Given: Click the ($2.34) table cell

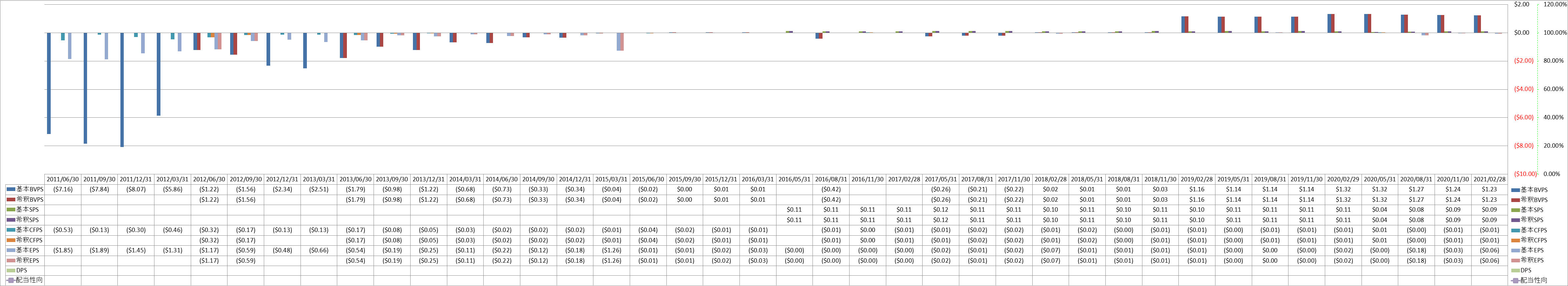Looking at the screenshot, I should 283,190.
